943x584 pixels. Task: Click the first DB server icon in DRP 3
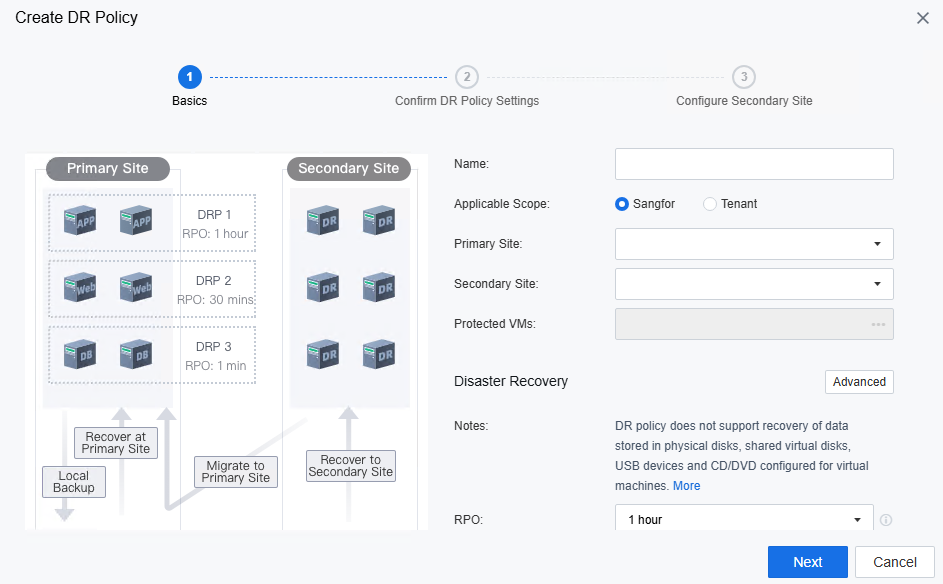[80, 354]
